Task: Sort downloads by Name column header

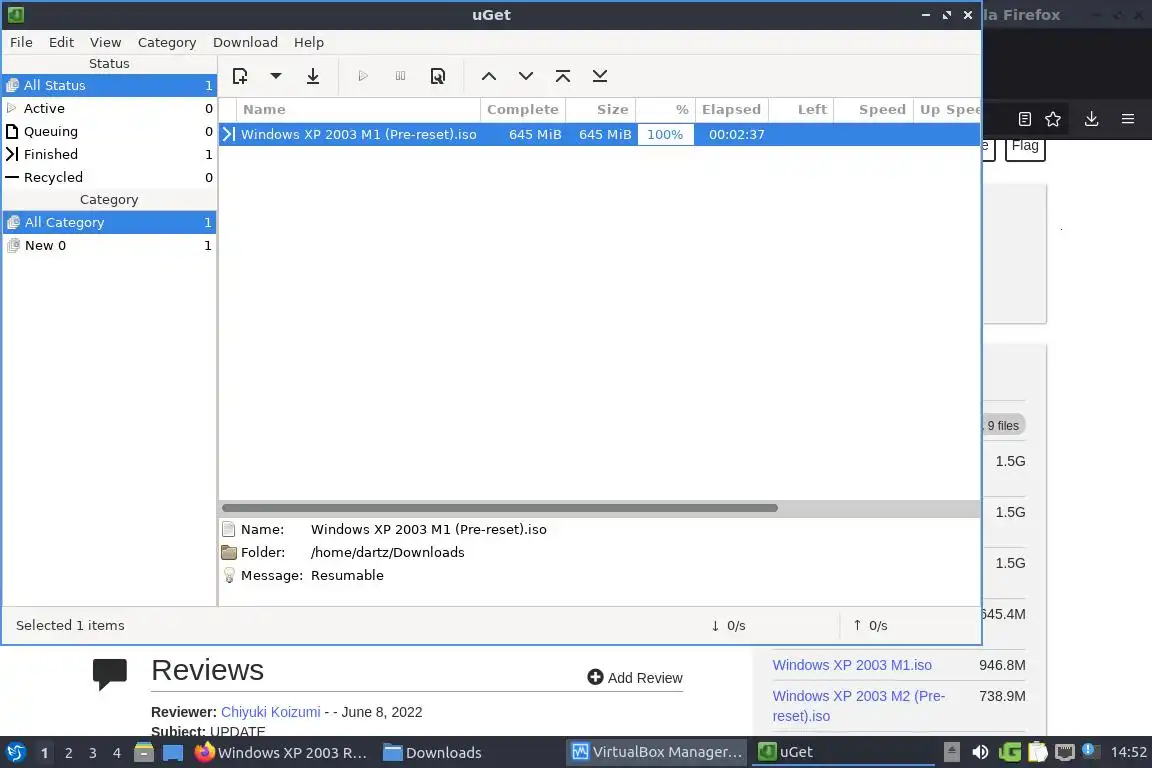Action: [359, 110]
